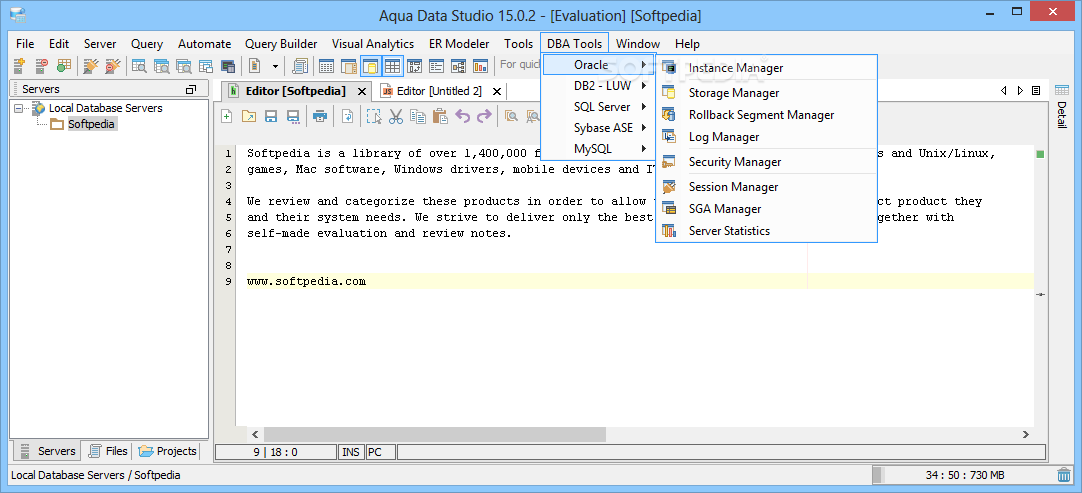Select Oracle in DBA Tools menu
This screenshot has height=493, width=1082.
click(598, 66)
